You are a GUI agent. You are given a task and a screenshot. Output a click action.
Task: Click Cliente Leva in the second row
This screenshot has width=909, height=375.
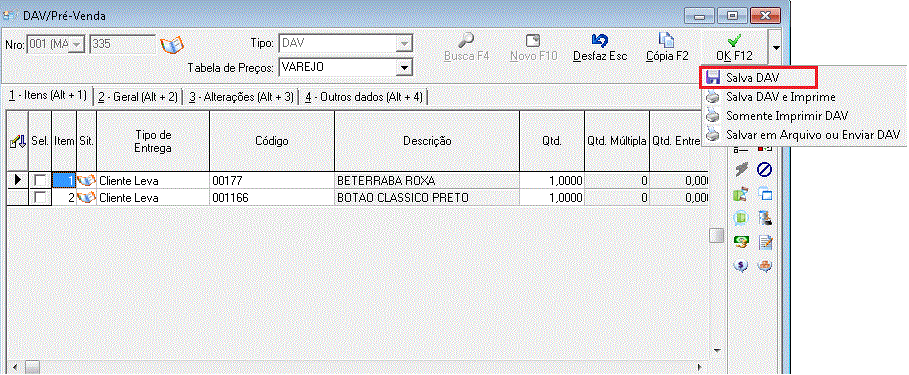click(x=153, y=198)
